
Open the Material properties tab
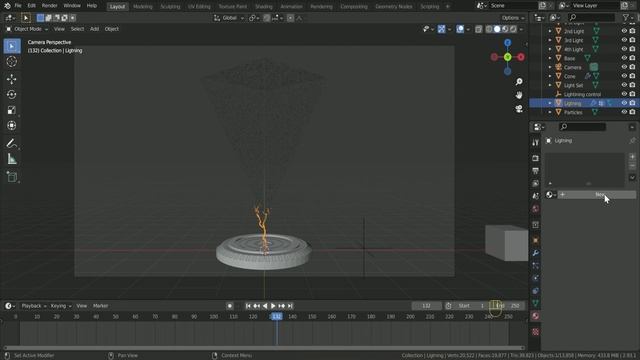coord(536,316)
